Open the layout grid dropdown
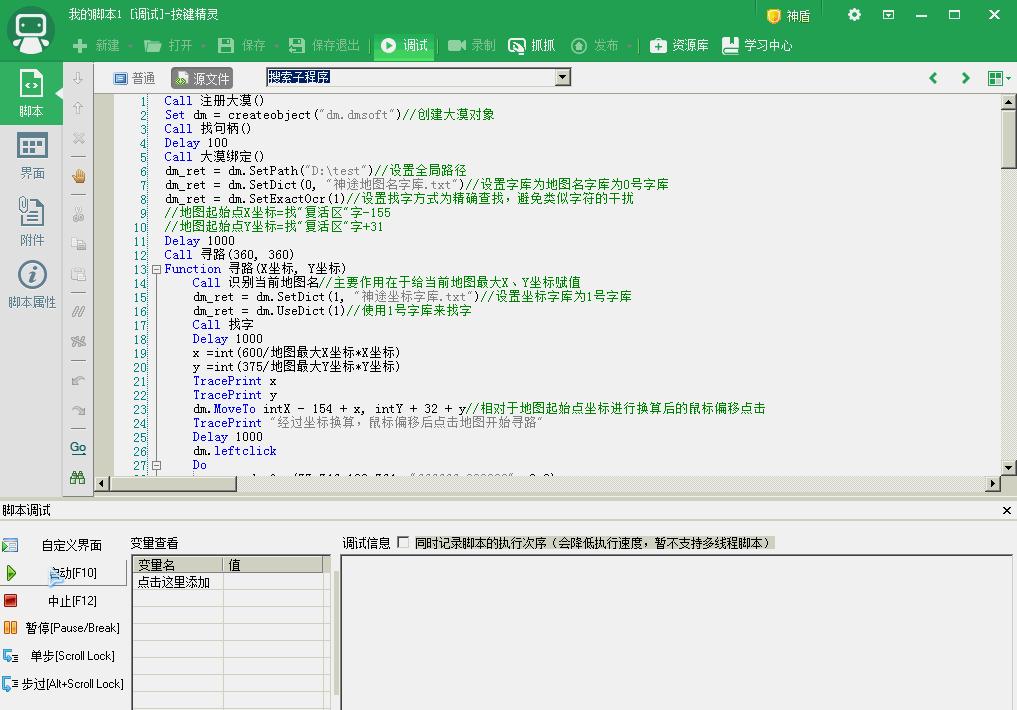1017x710 pixels. [x=997, y=78]
